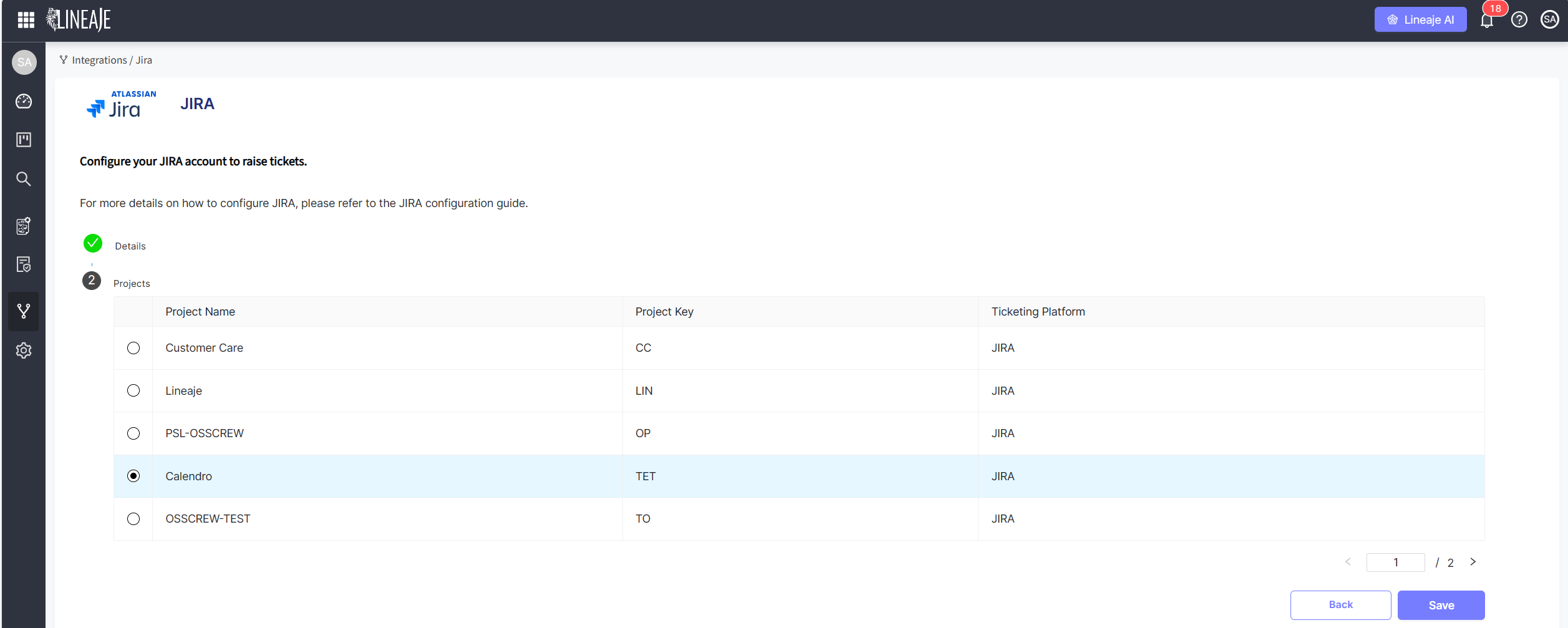Open the apps grid menu icon
The image size is (1568, 628).
click(x=26, y=20)
